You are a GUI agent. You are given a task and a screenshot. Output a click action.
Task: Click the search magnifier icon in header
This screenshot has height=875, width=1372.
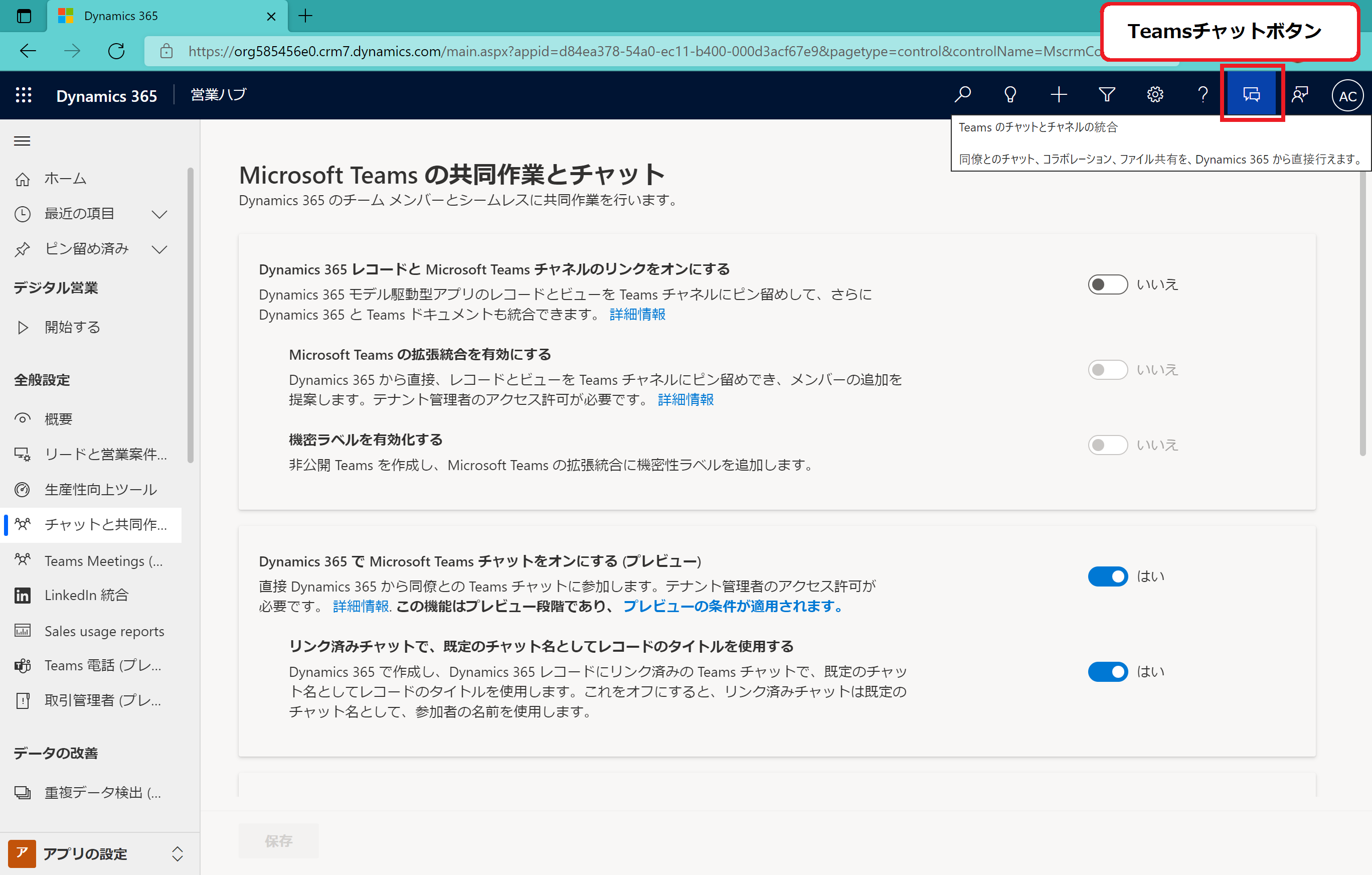[x=963, y=95]
